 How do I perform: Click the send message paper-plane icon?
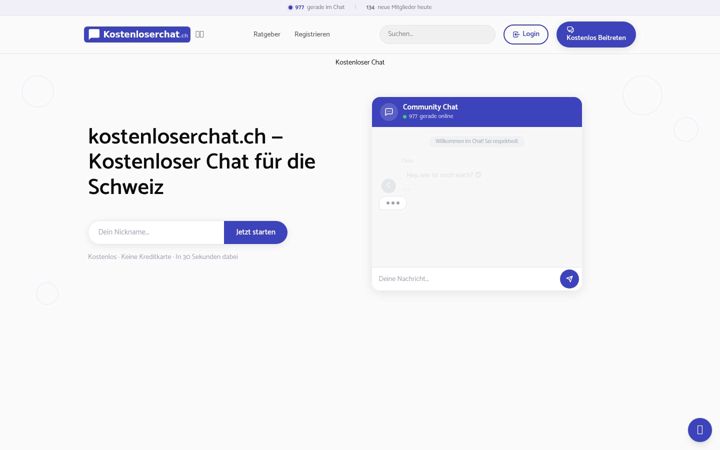569,279
